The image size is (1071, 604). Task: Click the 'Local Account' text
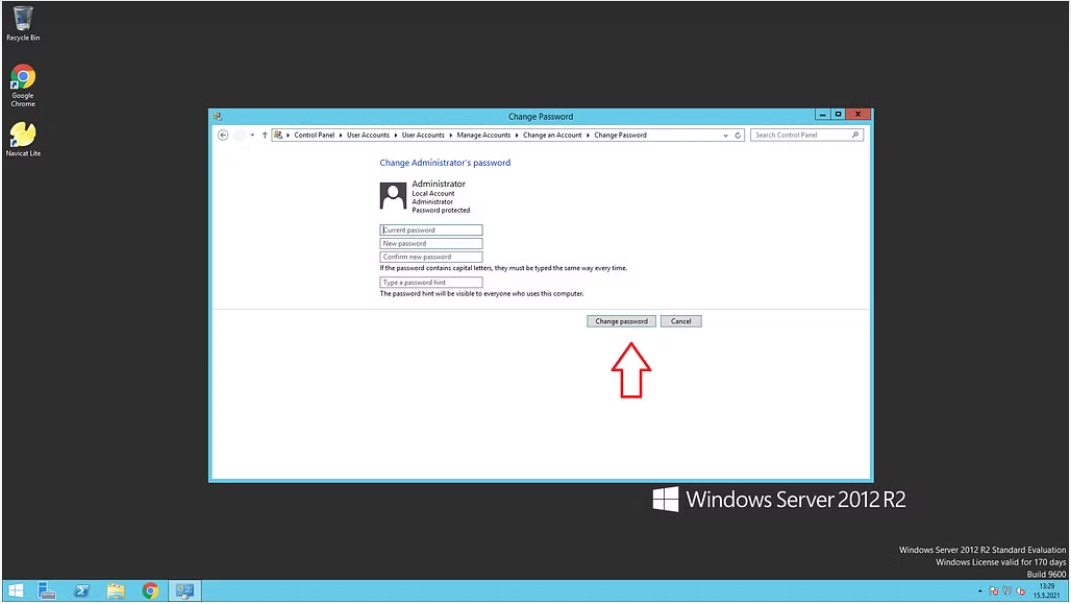433,193
